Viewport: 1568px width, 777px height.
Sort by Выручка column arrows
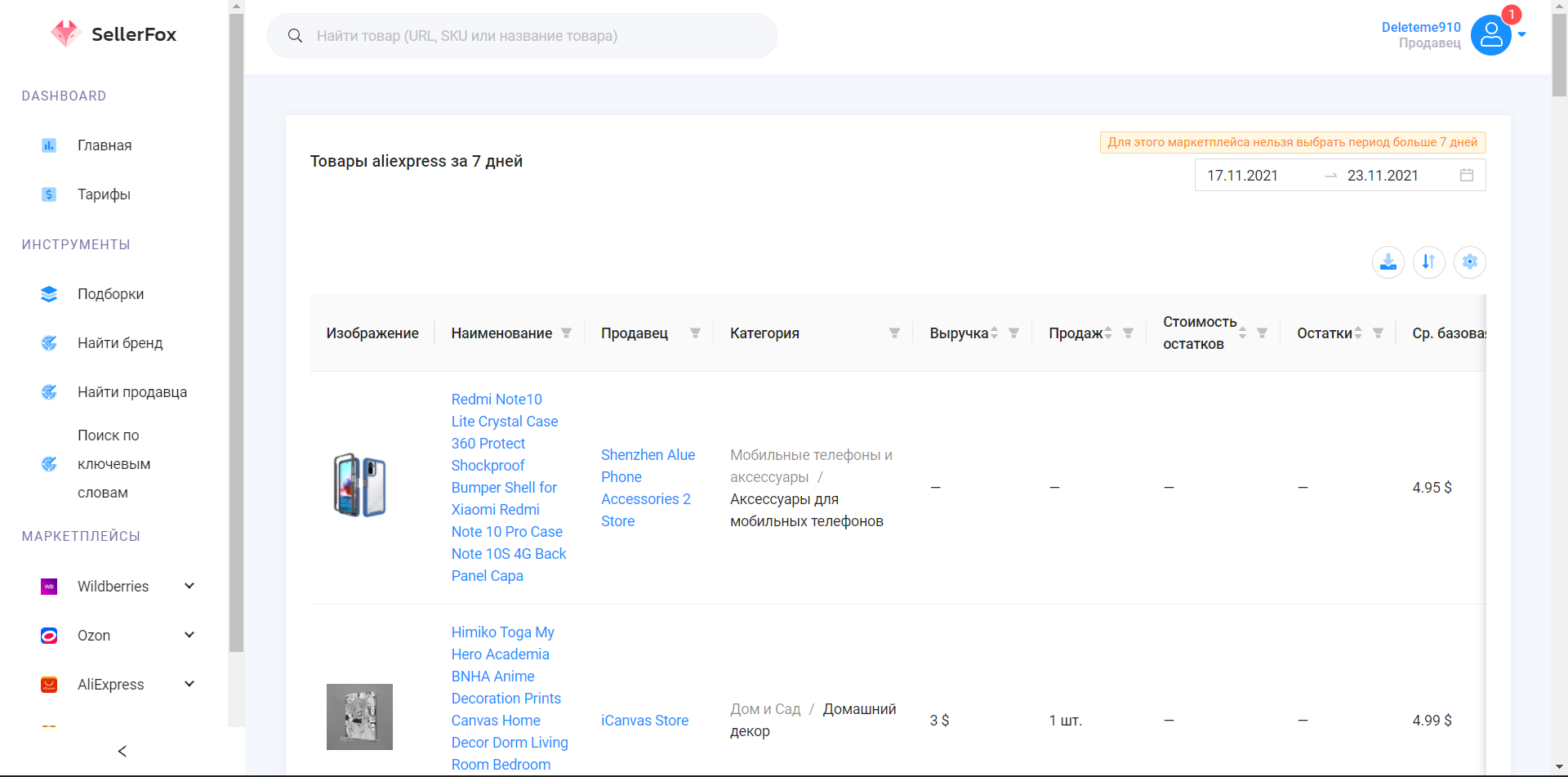(x=994, y=333)
